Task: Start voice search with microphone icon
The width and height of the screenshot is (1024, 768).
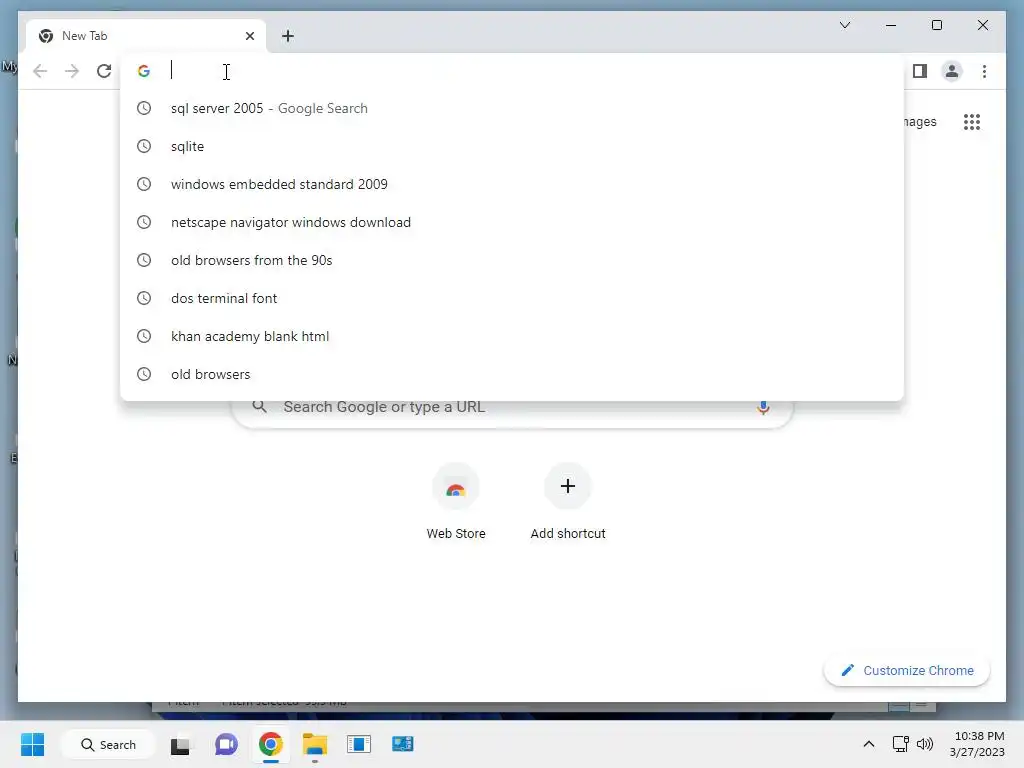Action: pyautogui.click(x=763, y=408)
